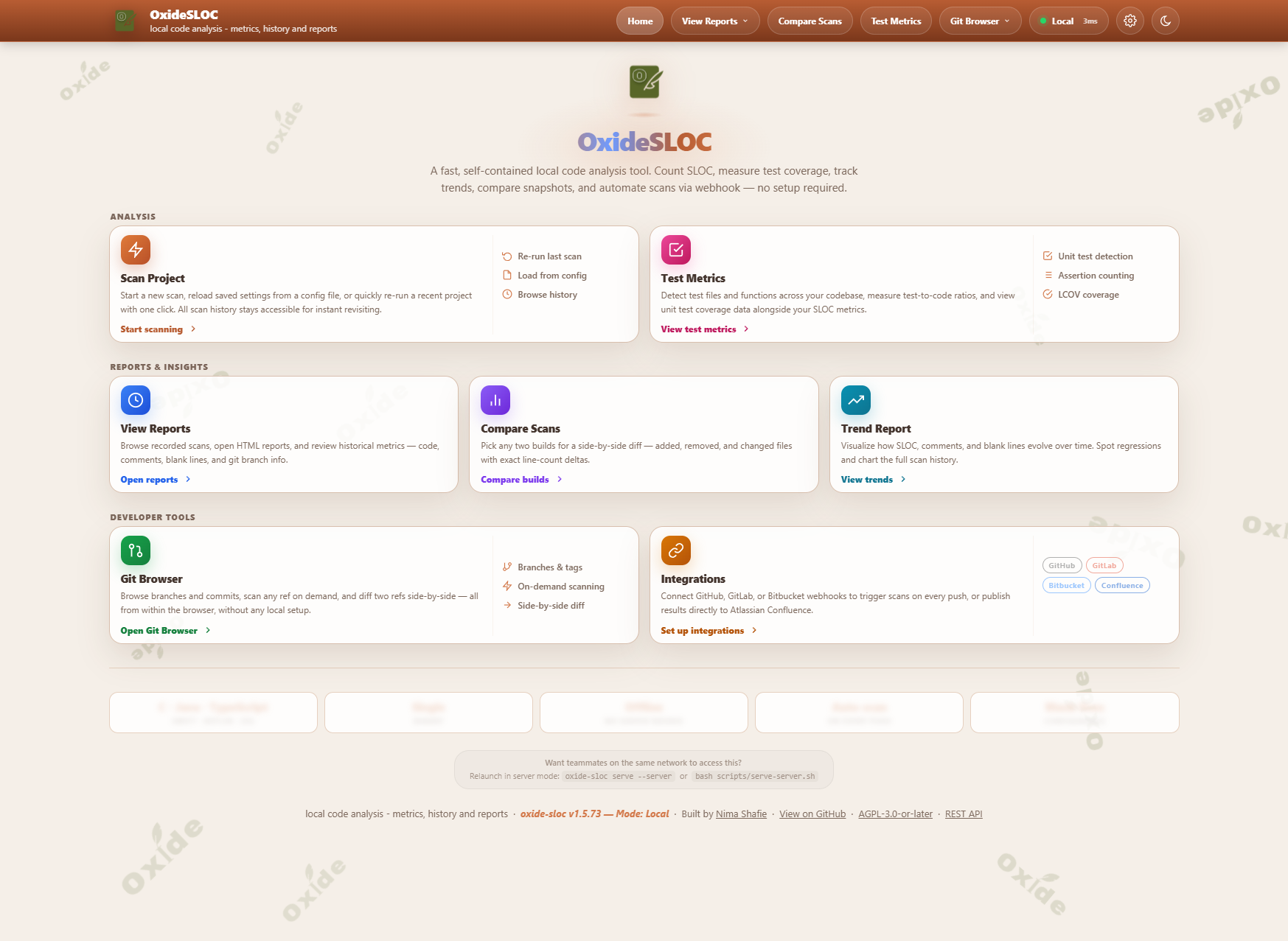Click the Assertion counting list icon
Screen dimensions: 1288x941
pyautogui.click(x=1048, y=275)
